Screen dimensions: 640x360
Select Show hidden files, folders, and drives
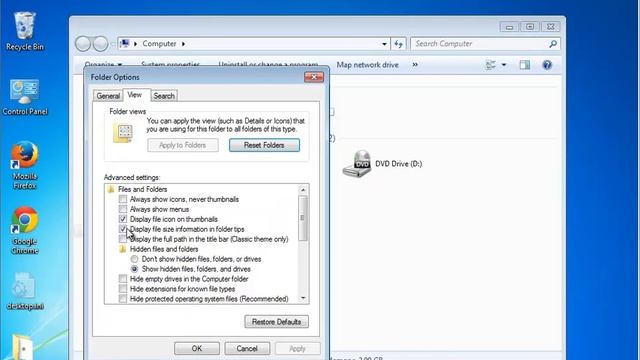134,269
